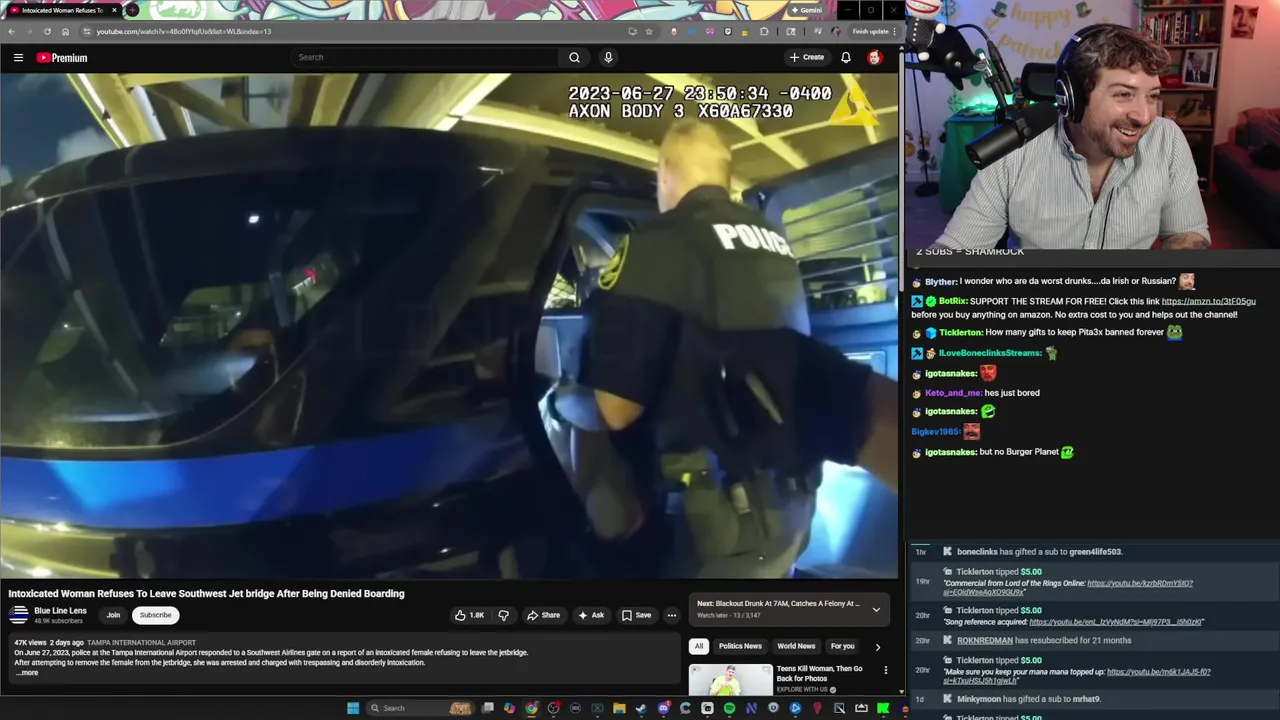Open options for Teens Kill Woman video

(885, 670)
